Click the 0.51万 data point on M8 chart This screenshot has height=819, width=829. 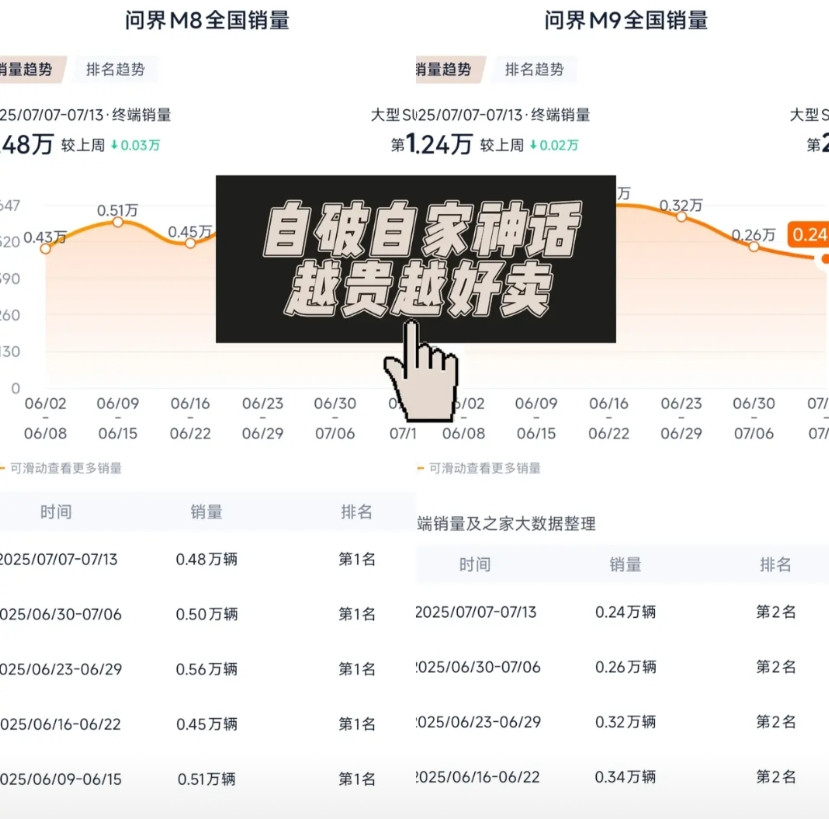(x=118, y=222)
